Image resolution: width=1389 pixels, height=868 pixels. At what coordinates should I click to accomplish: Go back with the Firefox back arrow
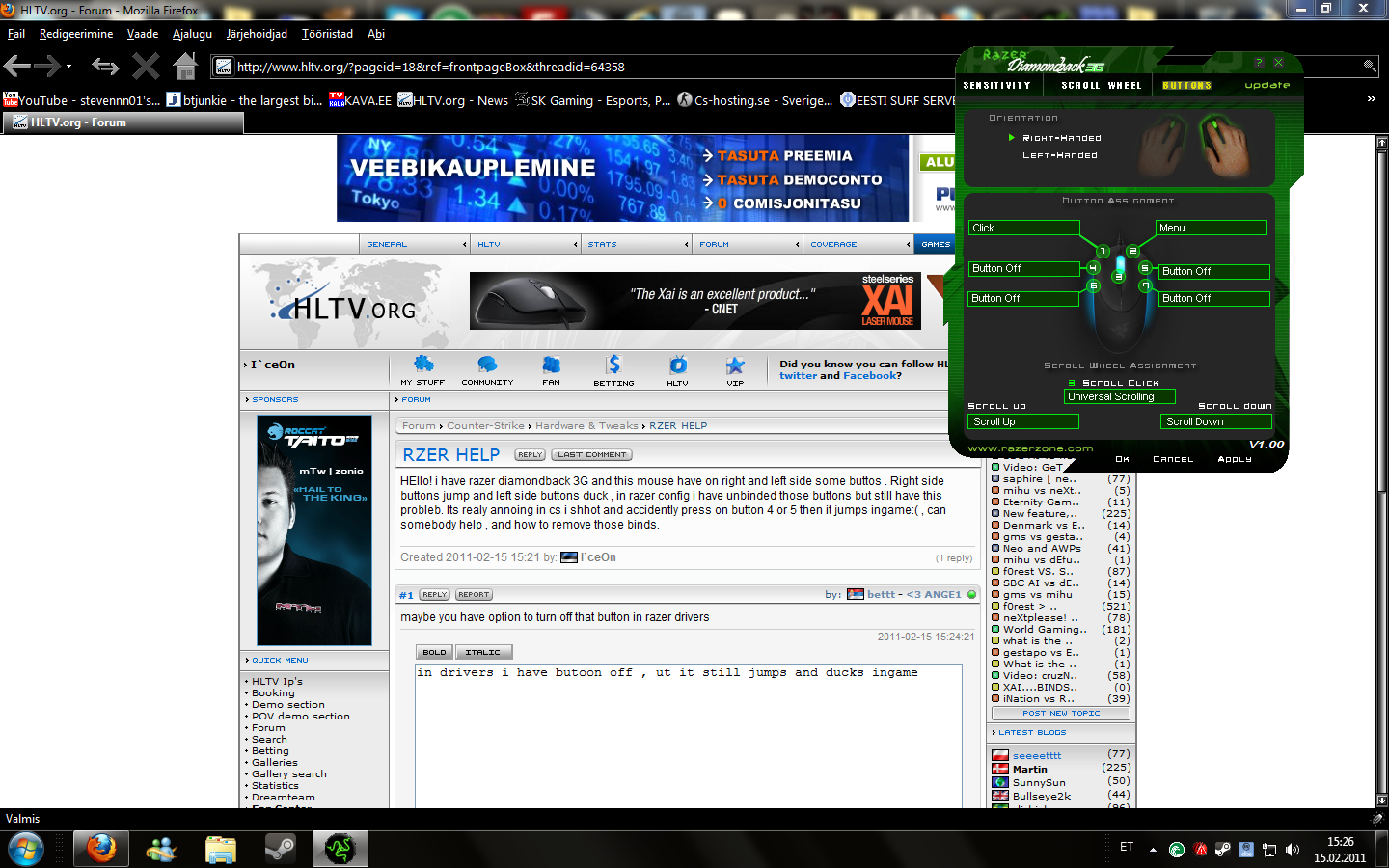[17, 67]
